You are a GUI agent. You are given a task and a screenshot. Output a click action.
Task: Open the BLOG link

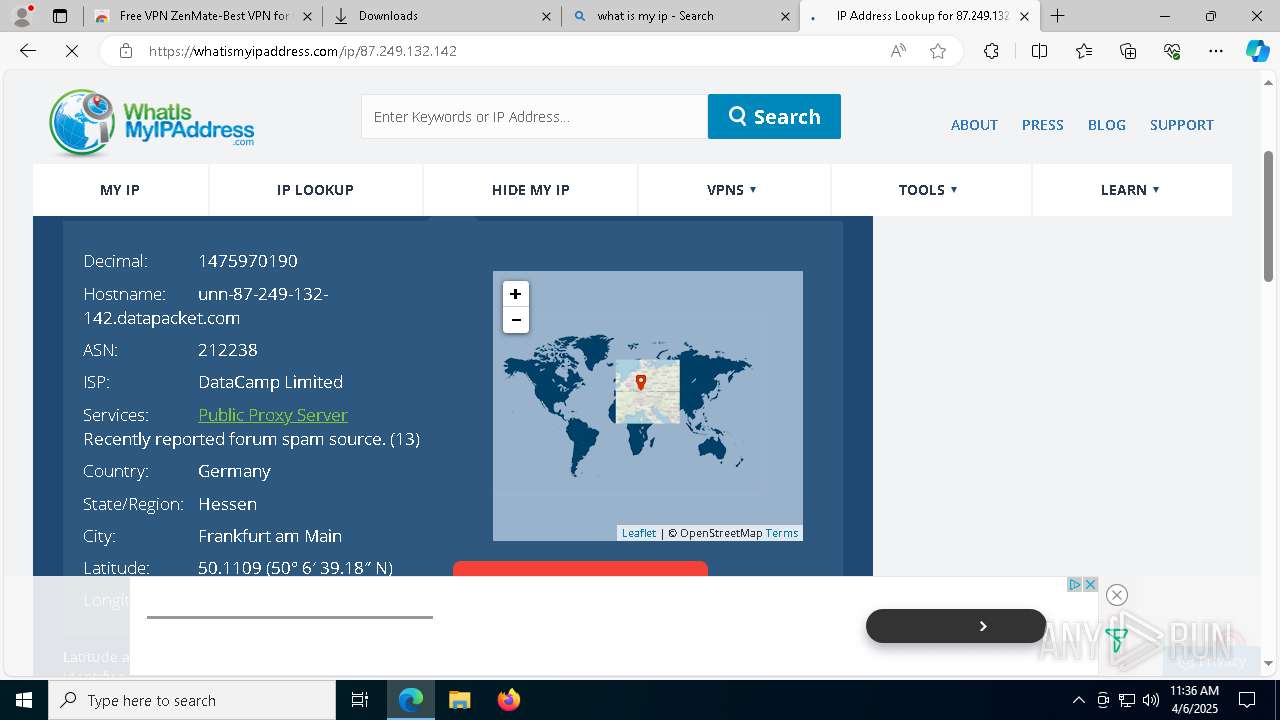(1106, 125)
